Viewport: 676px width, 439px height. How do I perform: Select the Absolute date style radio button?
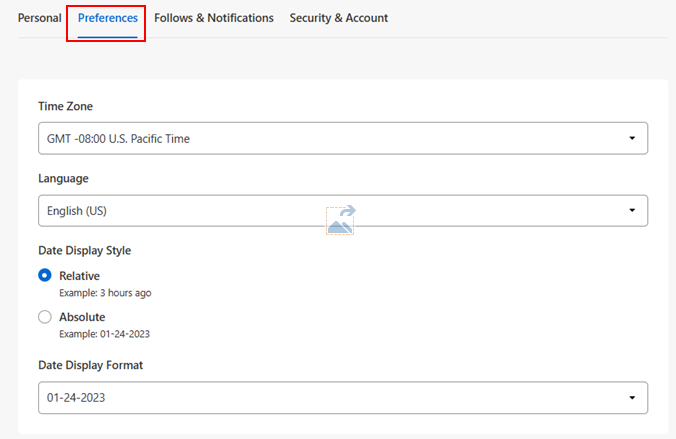[45, 317]
